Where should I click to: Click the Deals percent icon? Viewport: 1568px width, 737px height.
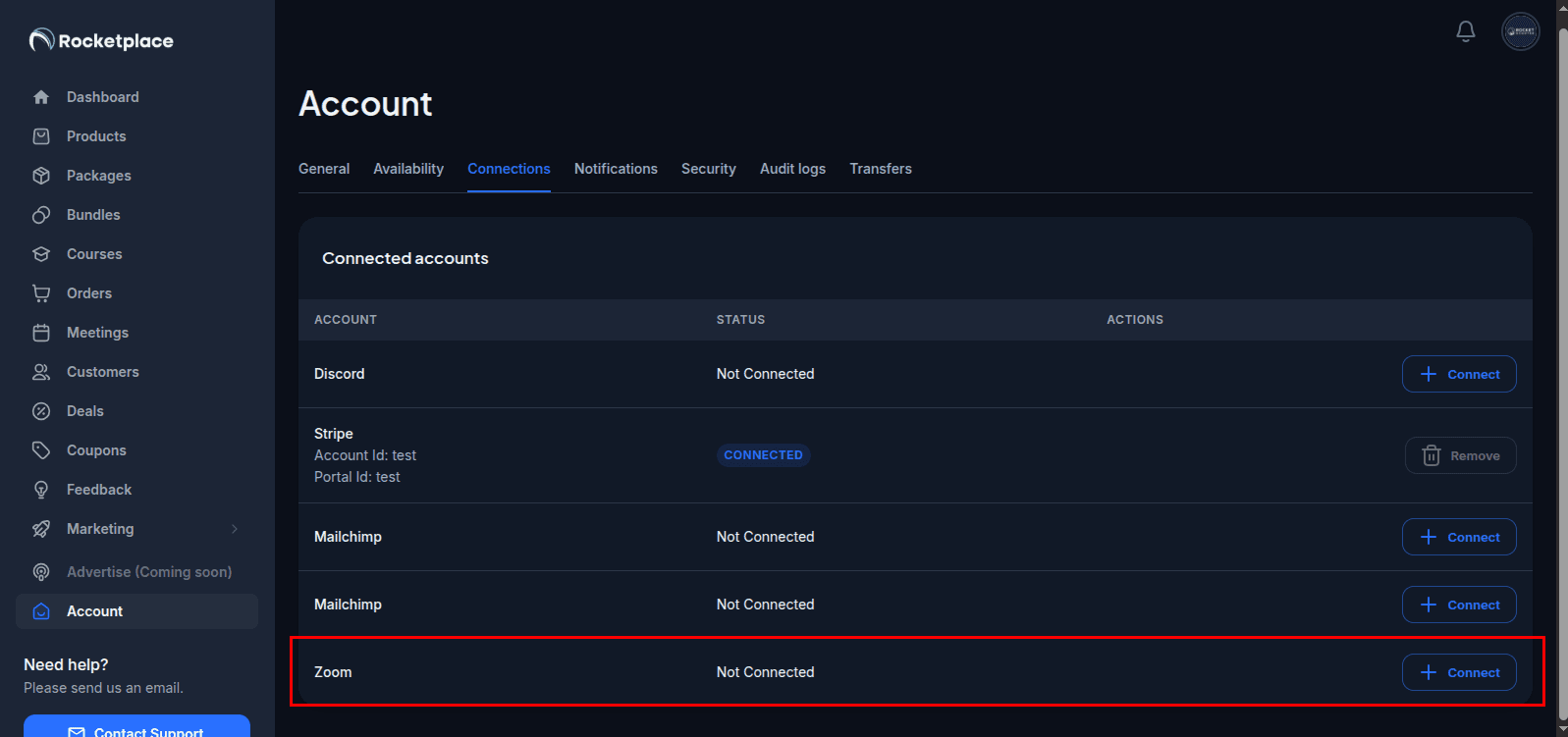coord(41,411)
